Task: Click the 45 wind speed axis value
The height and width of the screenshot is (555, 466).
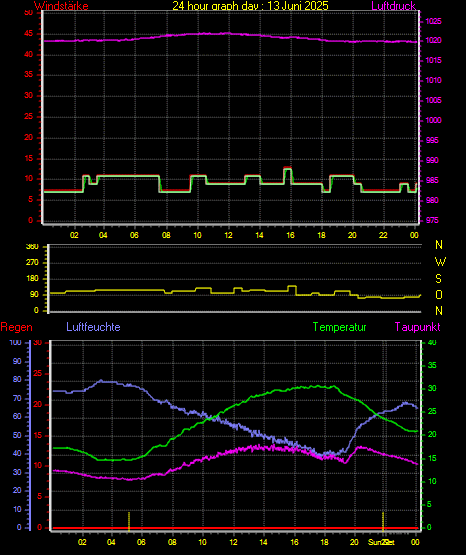Action: (29, 34)
